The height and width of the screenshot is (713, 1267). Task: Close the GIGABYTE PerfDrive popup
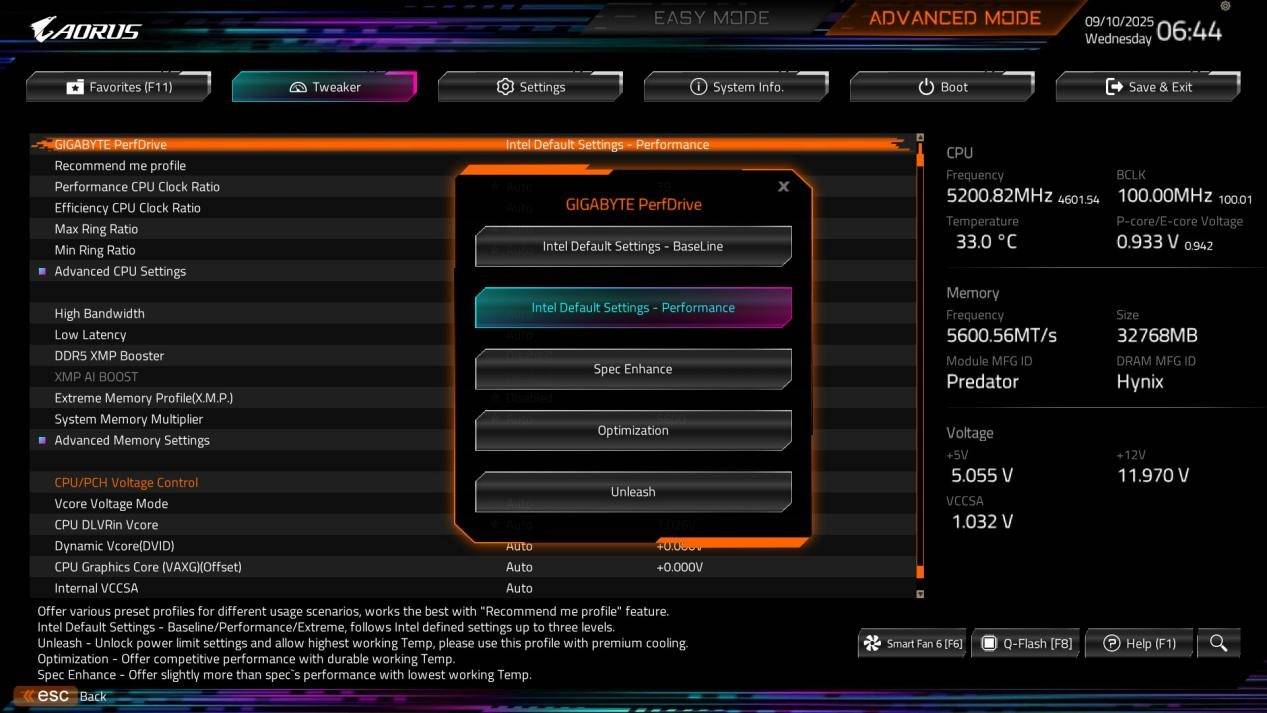[783, 186]
